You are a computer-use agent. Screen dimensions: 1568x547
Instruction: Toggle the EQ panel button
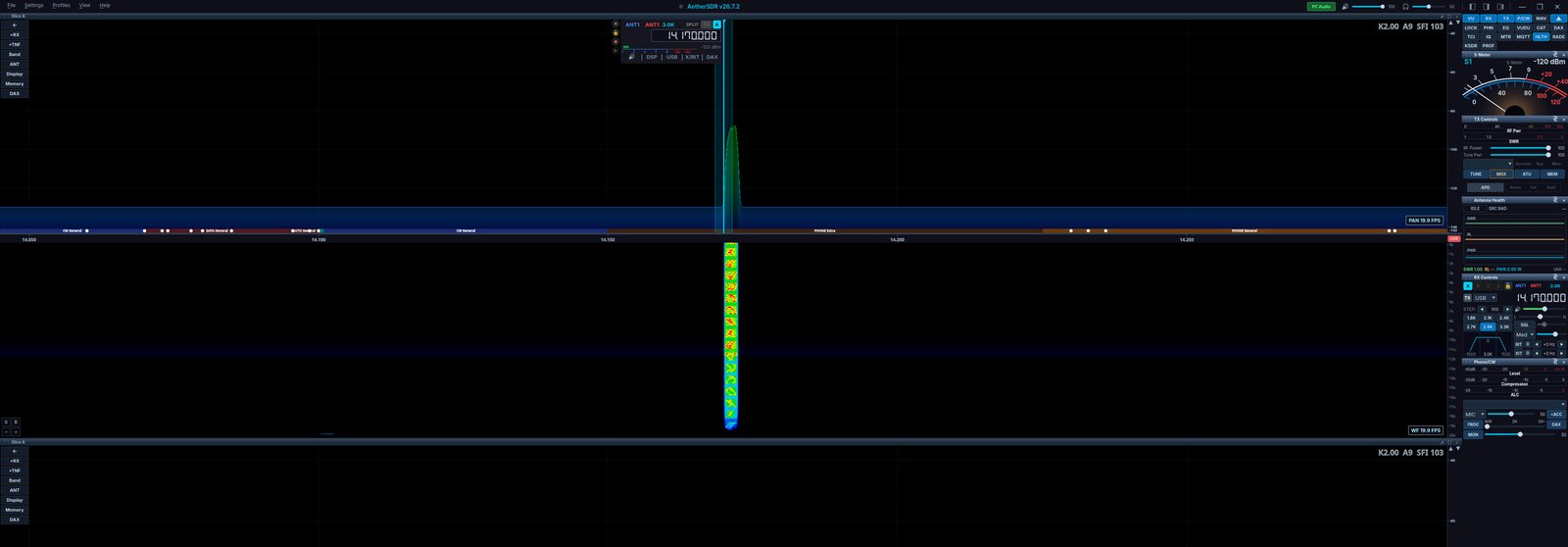pyautogui.click(x=1506, y=27)
